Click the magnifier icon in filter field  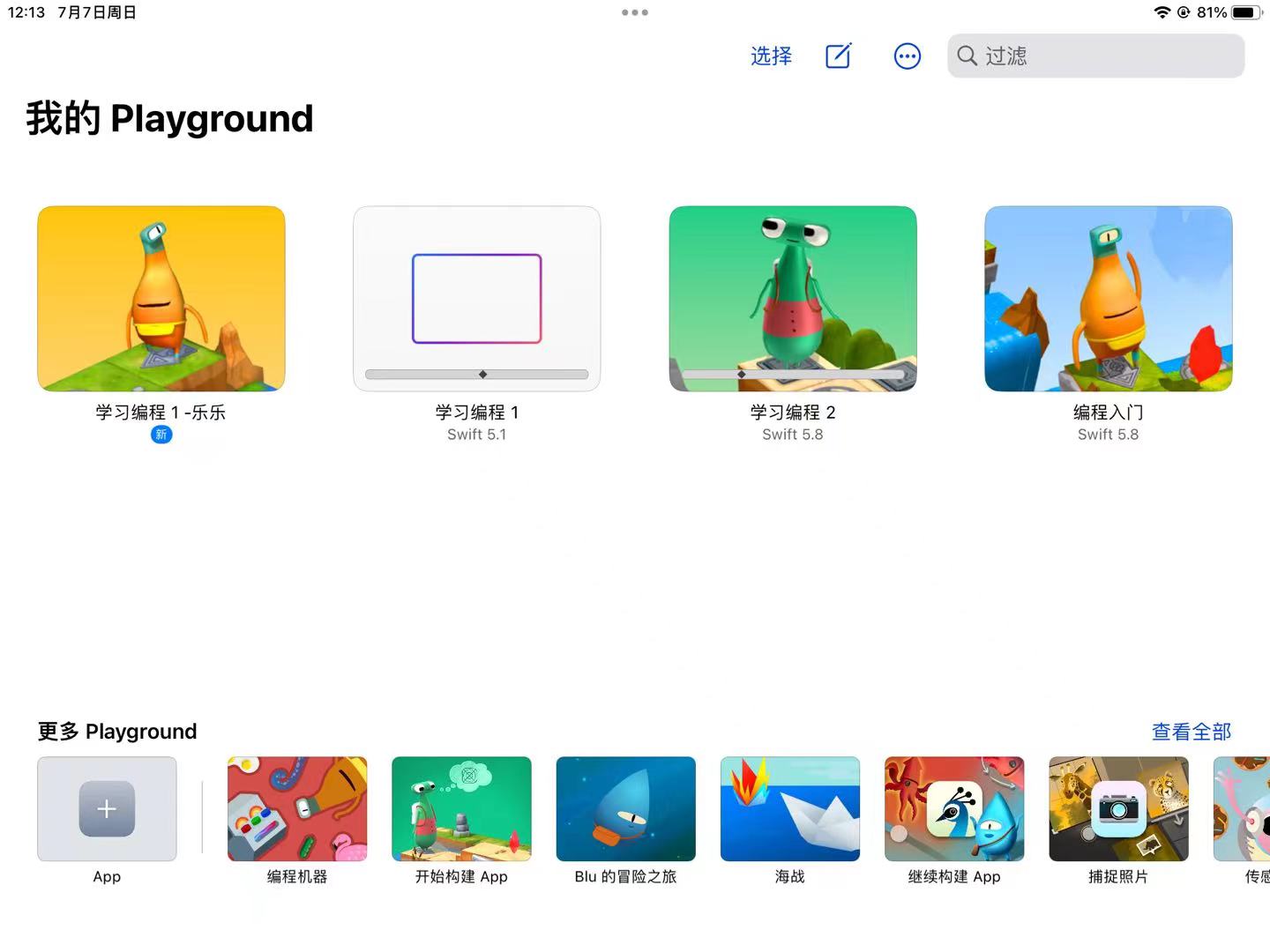click(x=967, y=56)
